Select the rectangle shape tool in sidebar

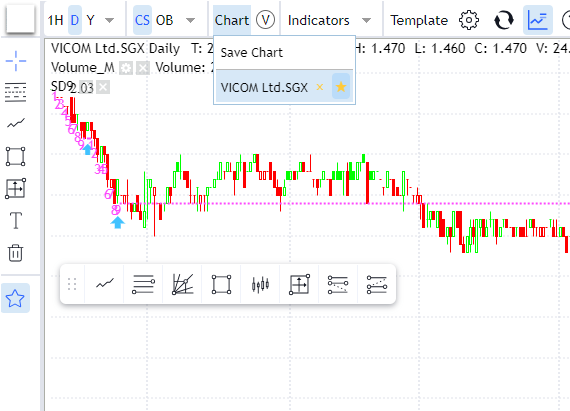pyautogui.click(x=16, y=156)
